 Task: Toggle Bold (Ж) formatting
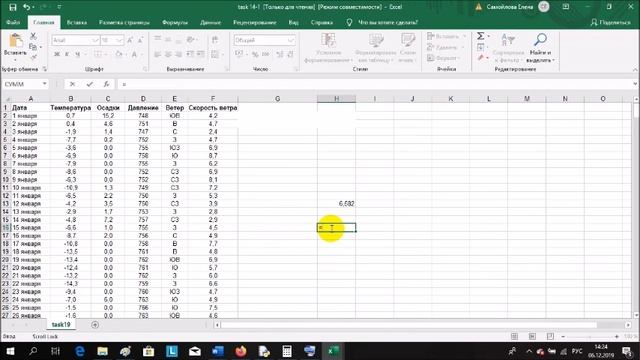(x=57, y=54)
